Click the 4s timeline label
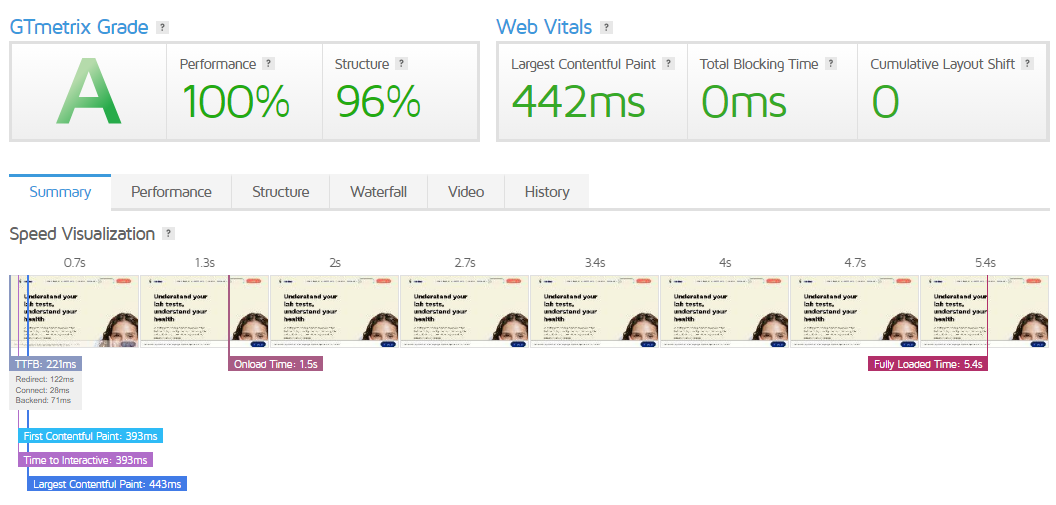Image resolution: width=1056 pixels, height=505 pixels. (725, 263)
